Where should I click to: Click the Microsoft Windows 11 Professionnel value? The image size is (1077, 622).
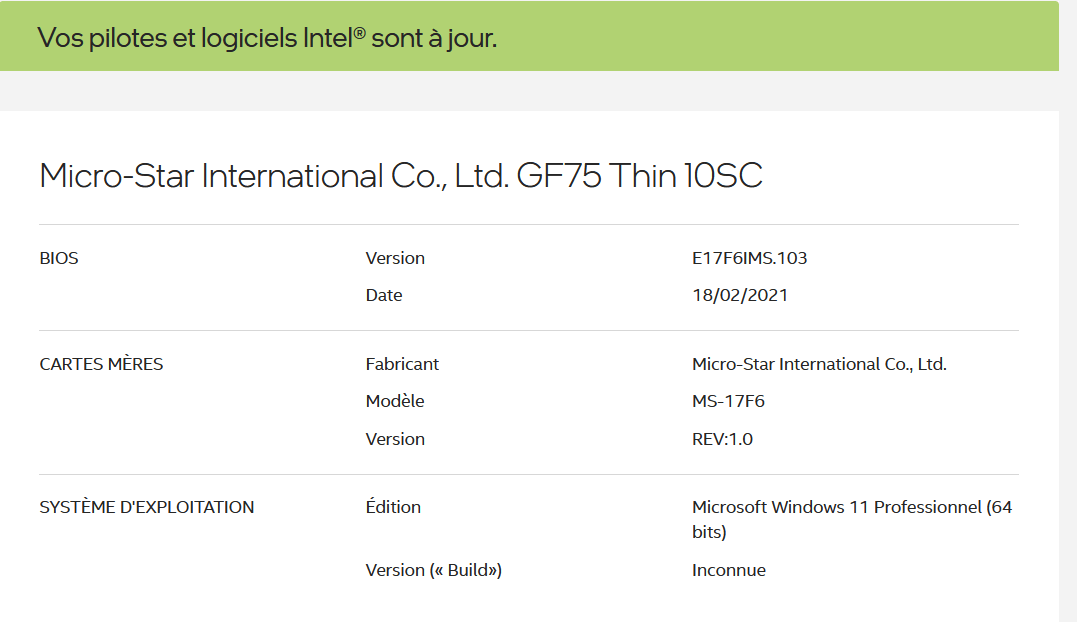[851, 508]
